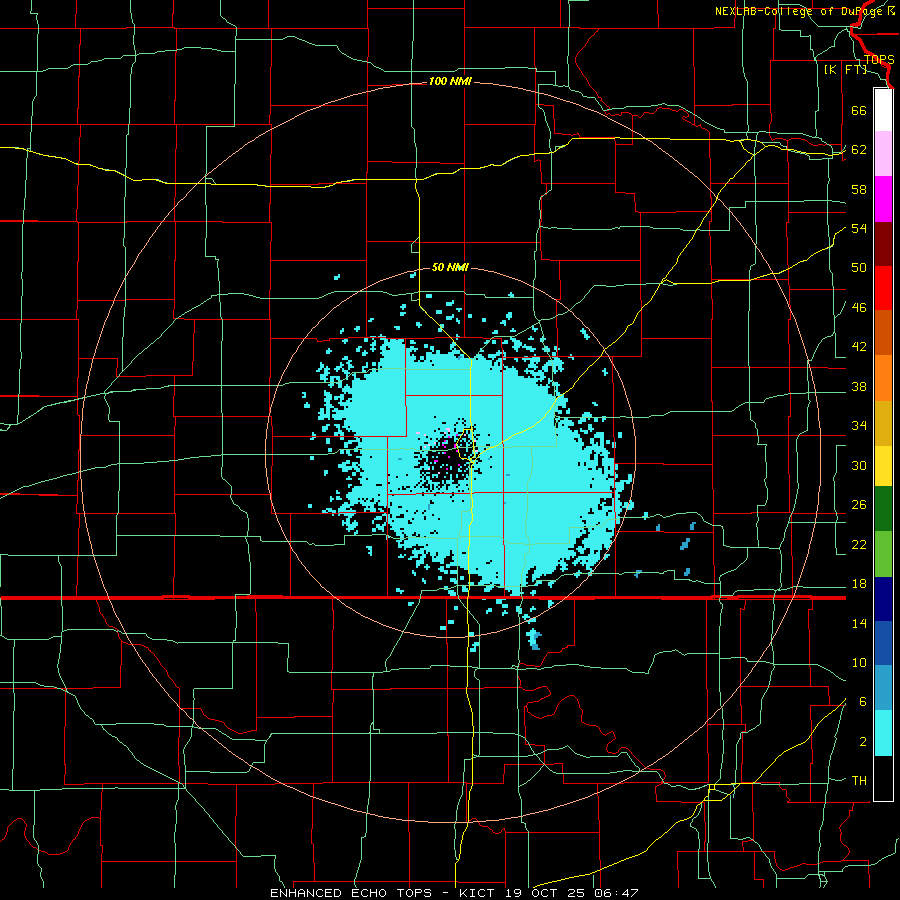This screenshot has width=900, height=900.
Task: Click the "58" legend value
Action: point(859,189)
